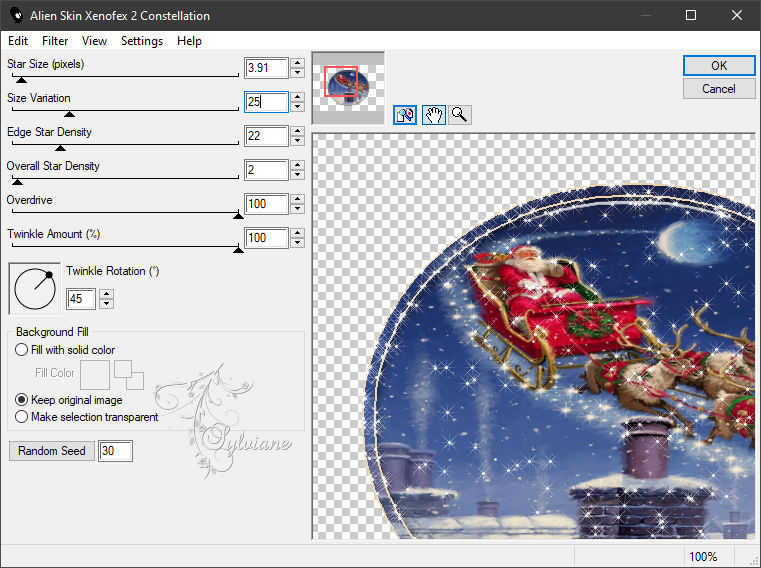The image size is (761, 568).
Task: Click the foreground/background color chips icon
Action: click(129, 374)
